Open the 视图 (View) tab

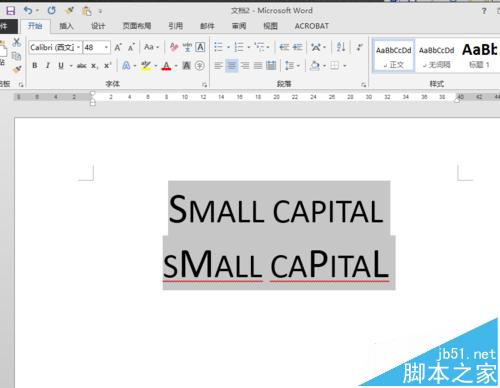[x=270, y=26]
